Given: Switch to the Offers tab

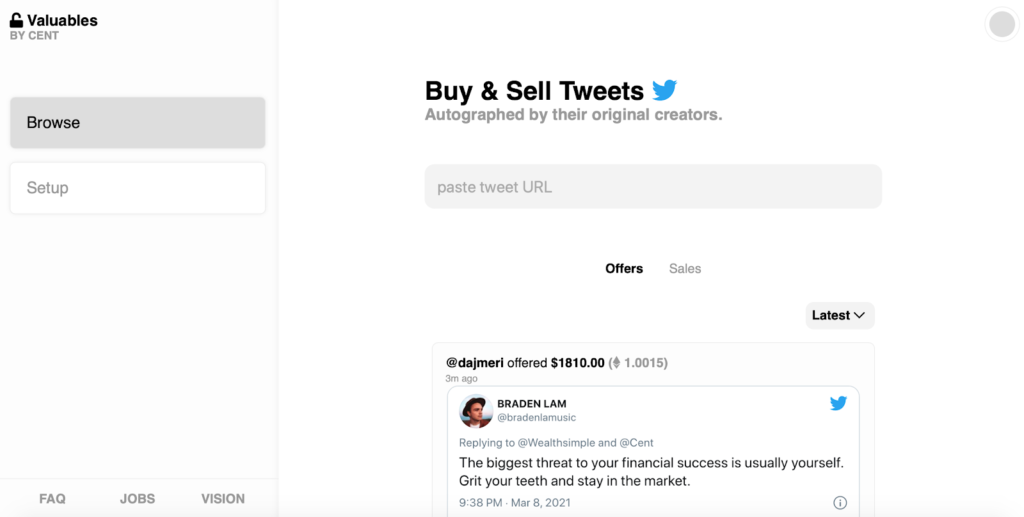Looking at the screenshot, I should [624, 268].
